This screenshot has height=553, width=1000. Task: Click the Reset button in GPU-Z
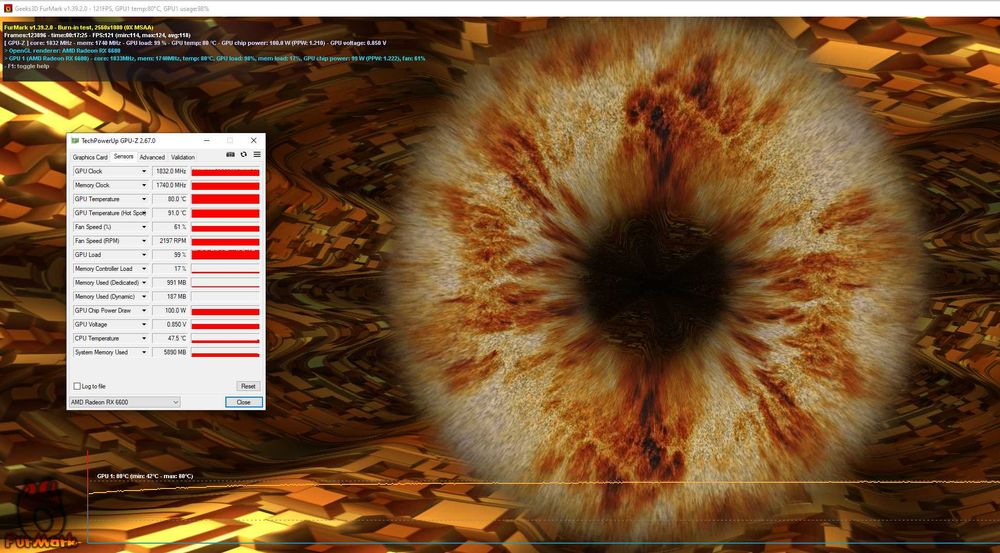click(248, 386)
